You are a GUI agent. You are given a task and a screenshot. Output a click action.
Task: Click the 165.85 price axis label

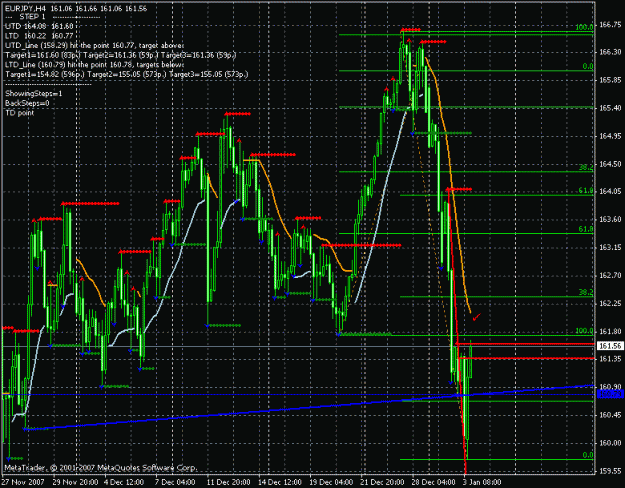pos(610,80)
